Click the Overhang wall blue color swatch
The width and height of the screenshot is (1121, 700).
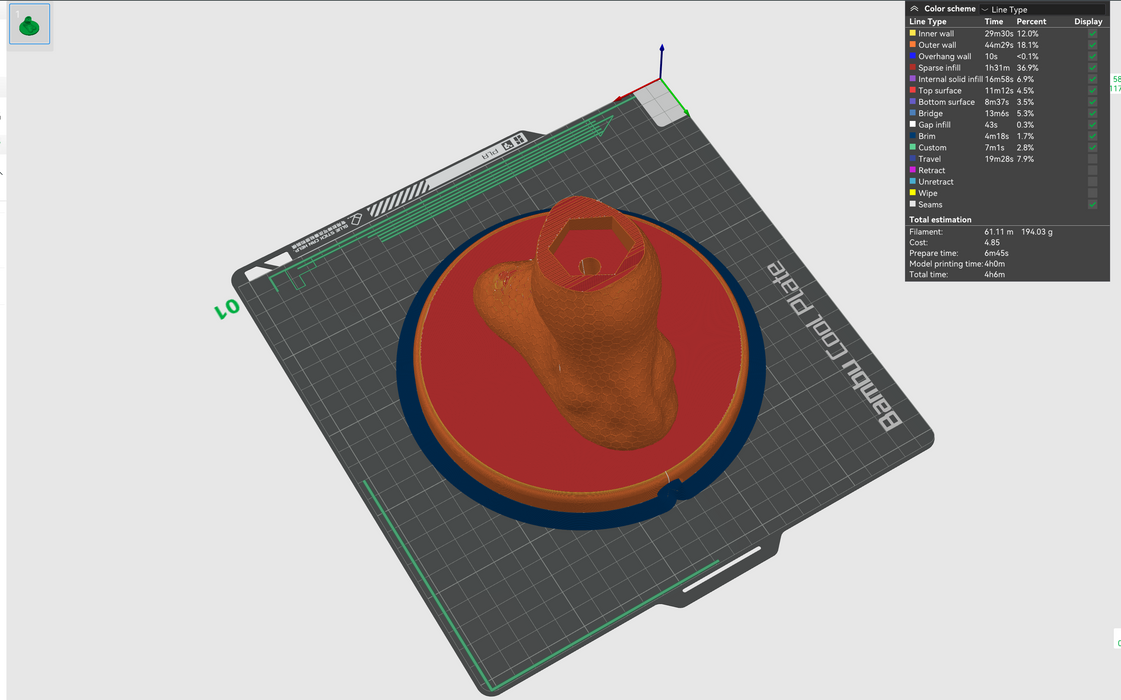point(912,57)
